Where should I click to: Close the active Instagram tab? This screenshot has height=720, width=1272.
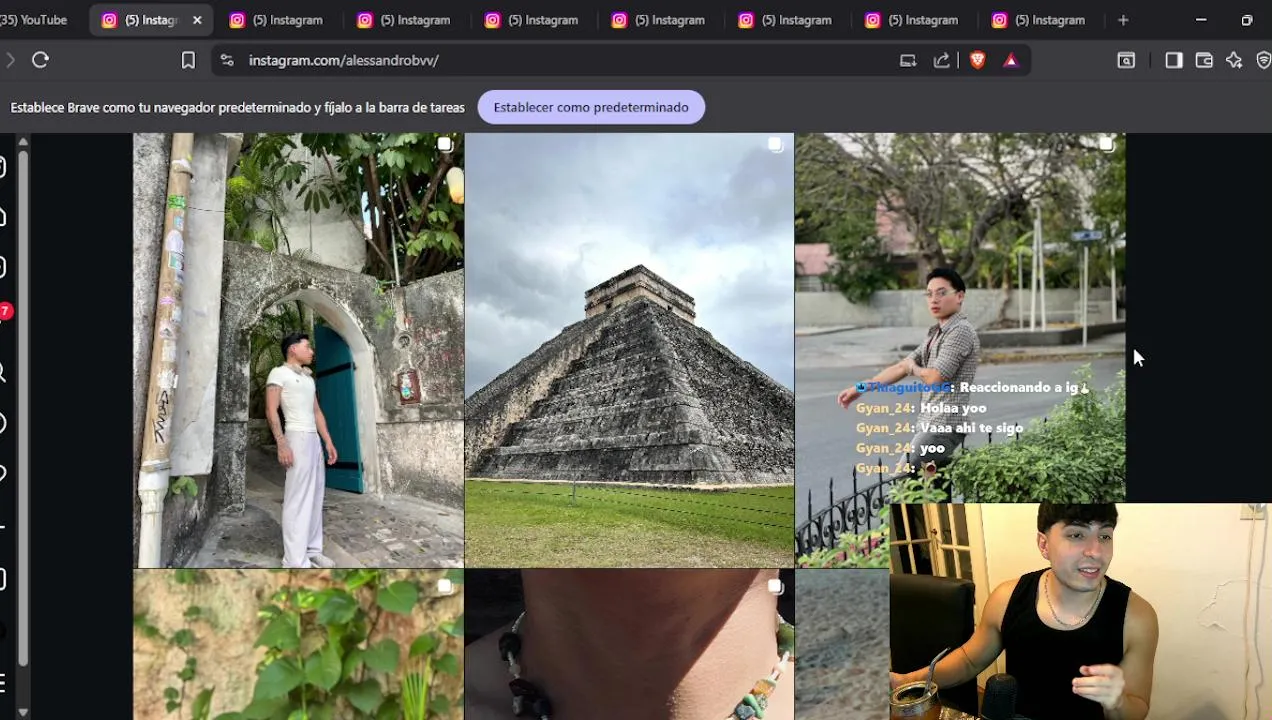coord(197,20)
